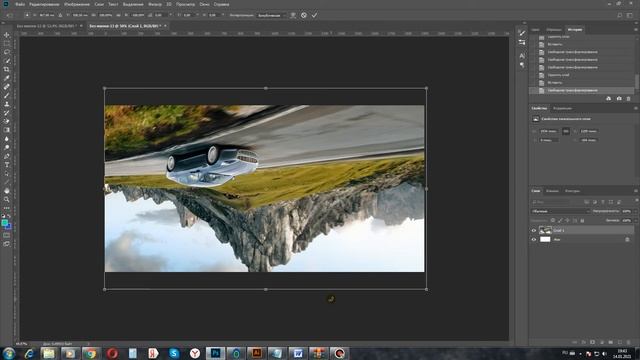This screenshot has width=640, height=360.
Task: Open the Окно menu
Action: coord(204,4)
